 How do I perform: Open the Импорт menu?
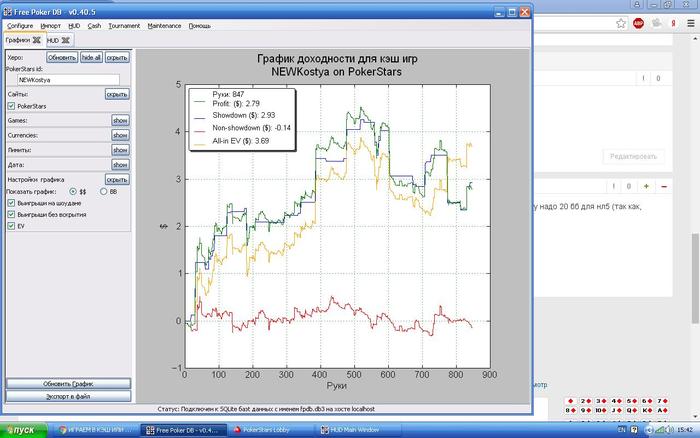(50, 26)
